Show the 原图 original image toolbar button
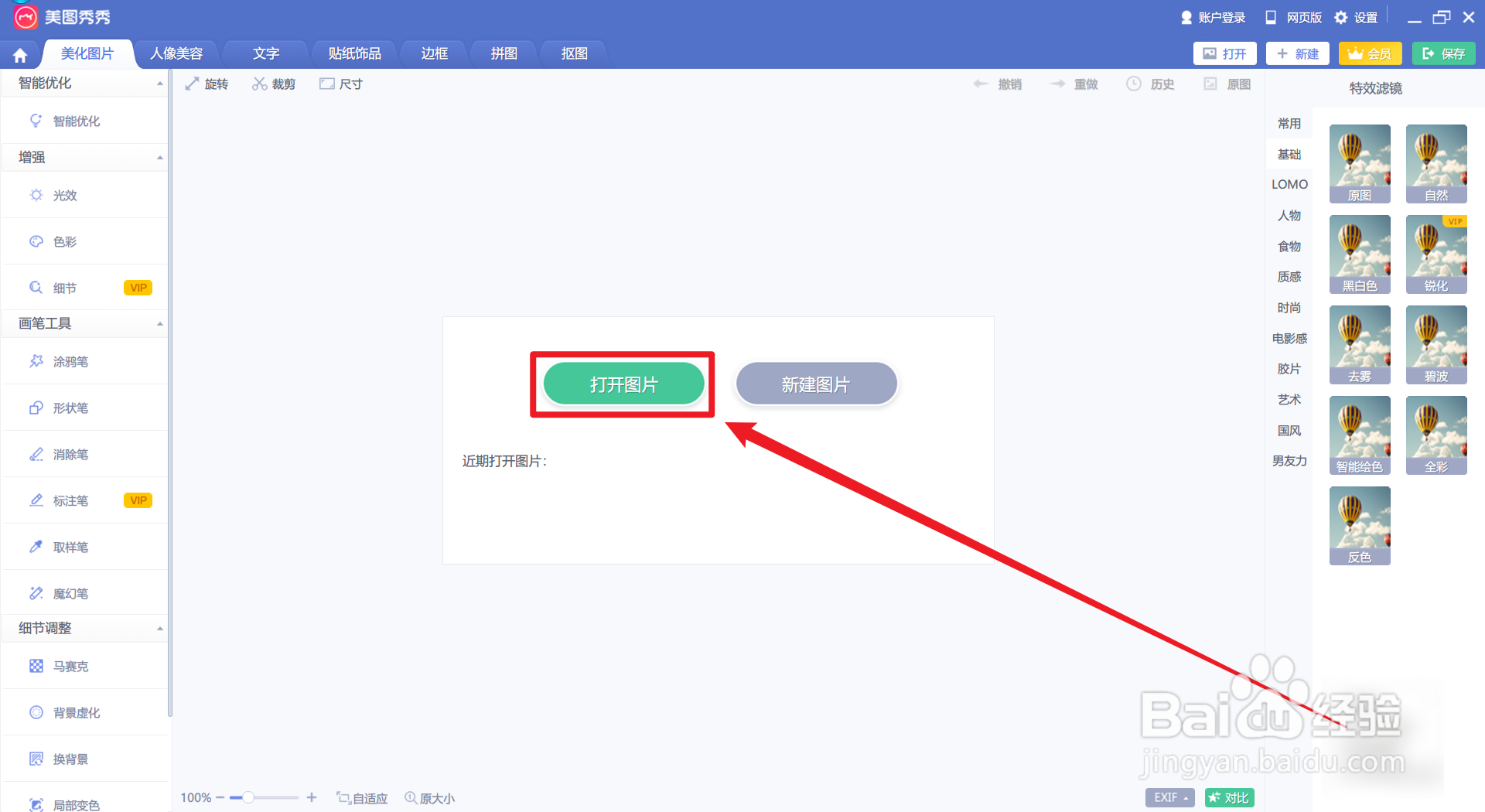Viewport: 1485px width, 812px height. tap(1227, 84)
